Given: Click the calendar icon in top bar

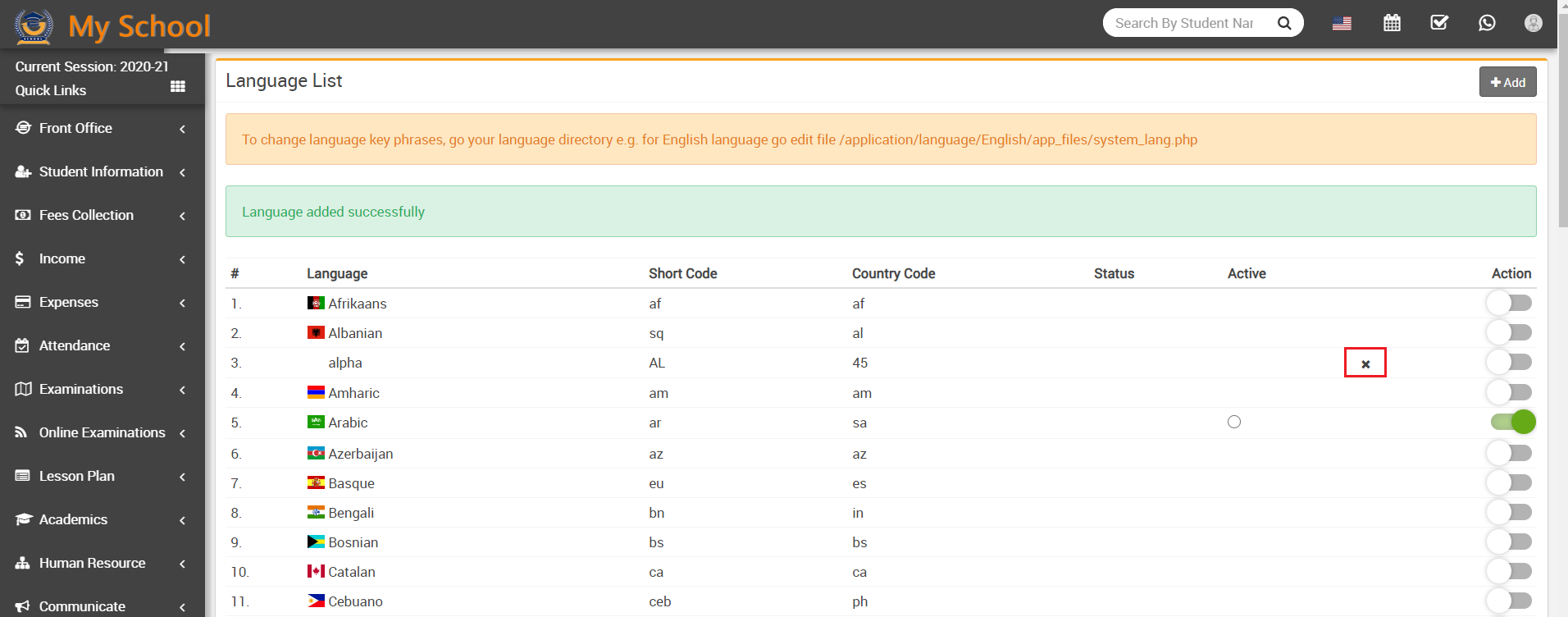Looking at the screenshot, I should click(x=1392, y=23).
